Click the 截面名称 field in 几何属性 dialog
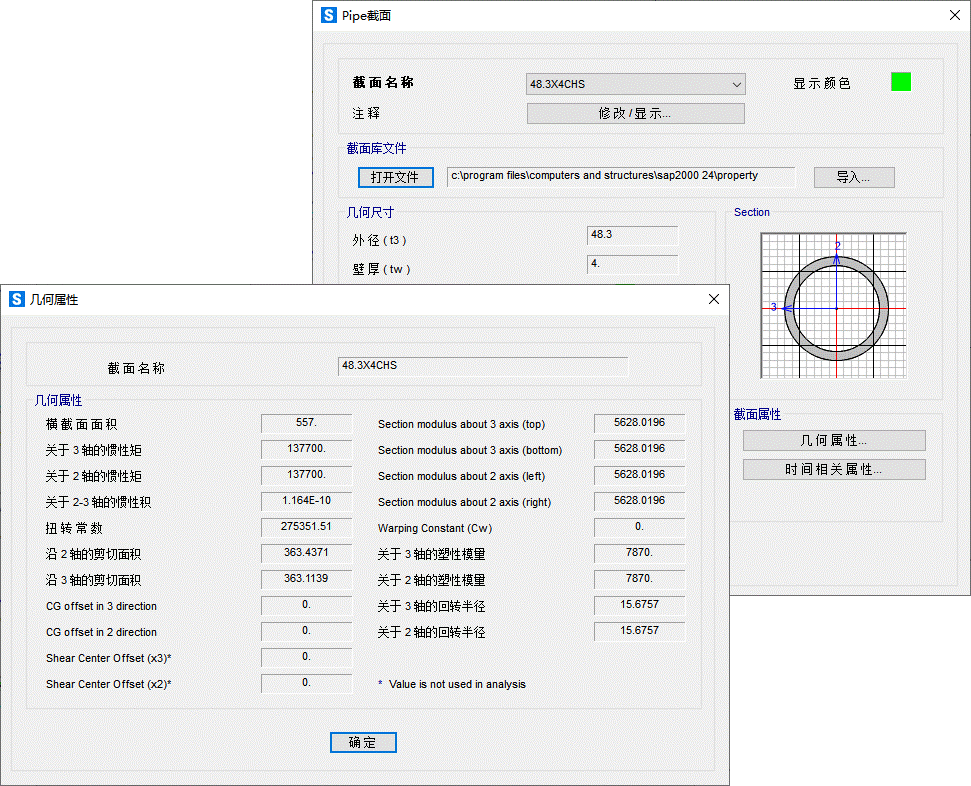 [x=483, y=366]
